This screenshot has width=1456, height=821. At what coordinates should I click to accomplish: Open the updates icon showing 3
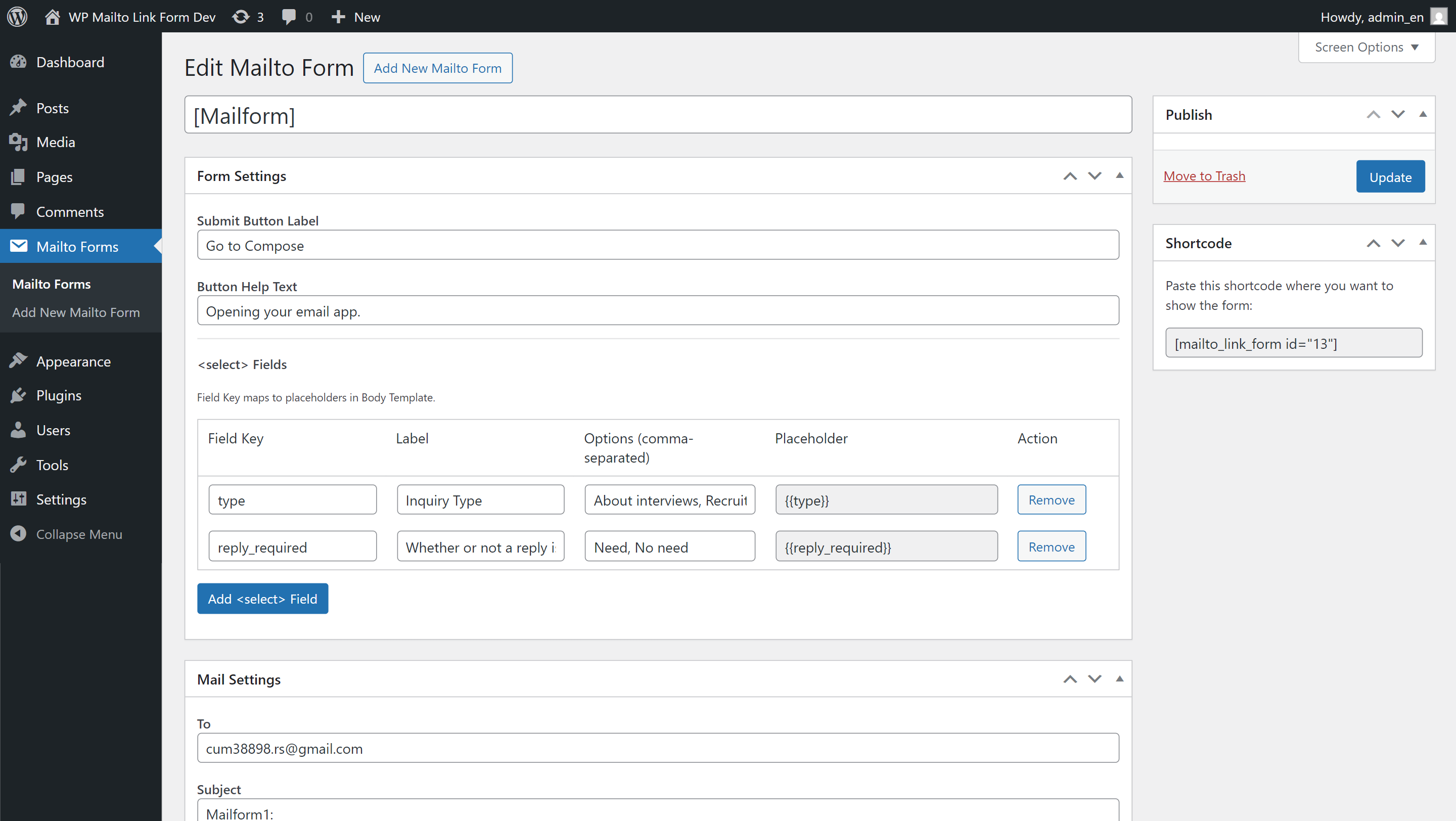[241, 16]
